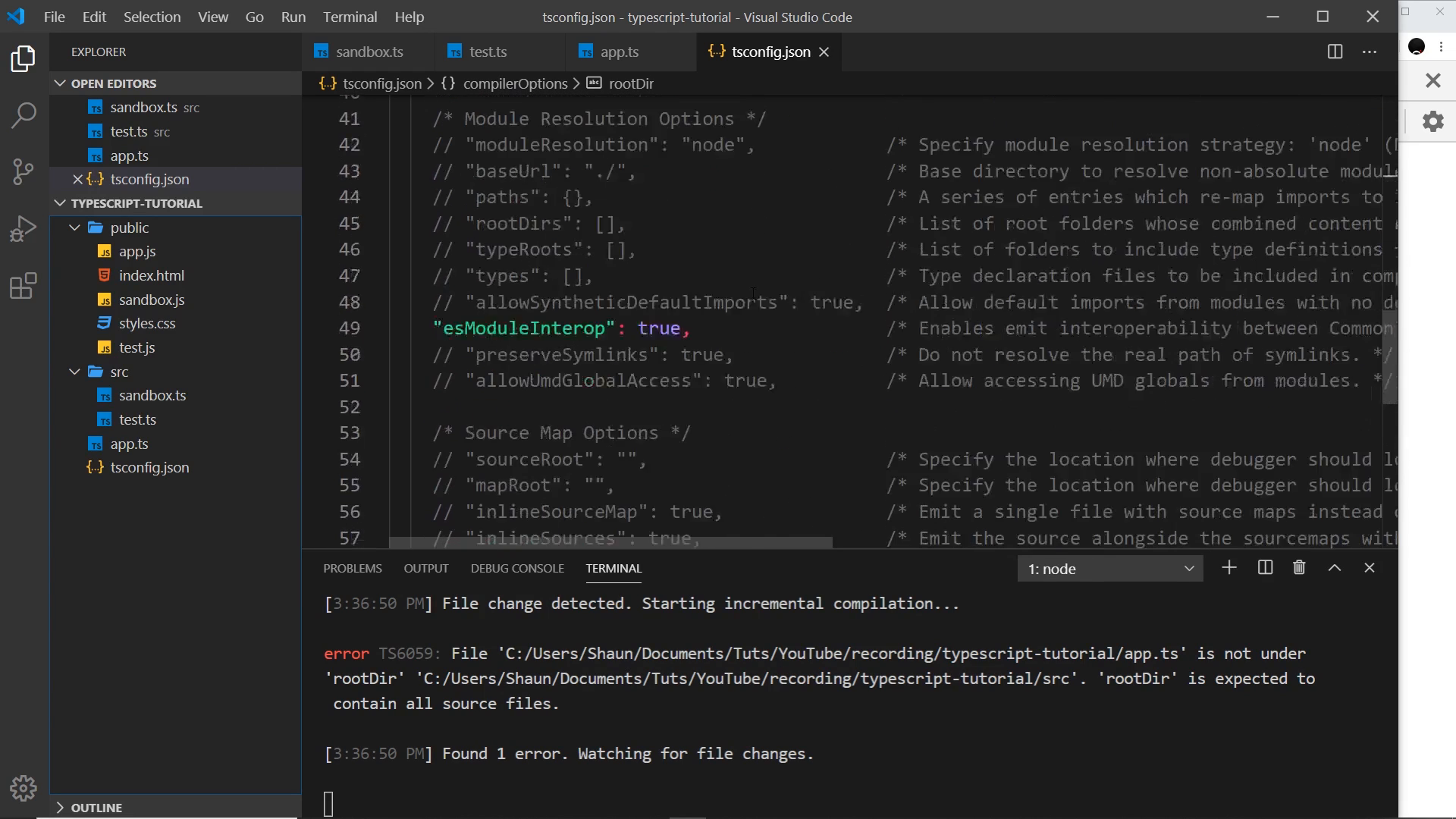Switch to the Problems panel tab
This screenshot has width=1456, height=819.
(353, 568)
